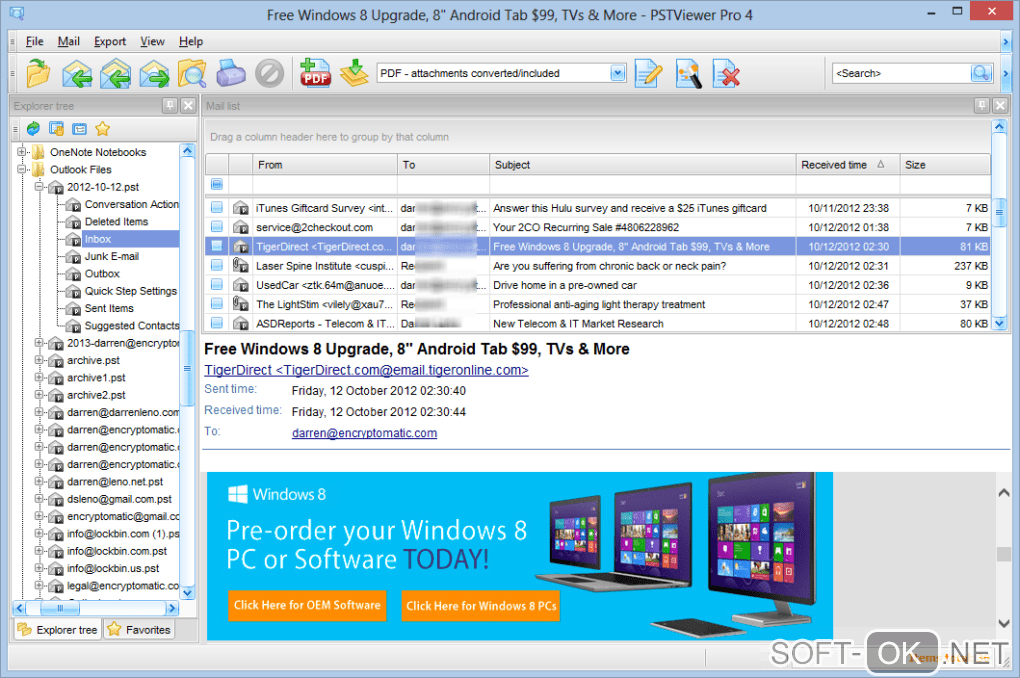The height and width of the screenshot is (678, 1020).
Task: Click the Print toolbar icon
Action: [231, 73]
